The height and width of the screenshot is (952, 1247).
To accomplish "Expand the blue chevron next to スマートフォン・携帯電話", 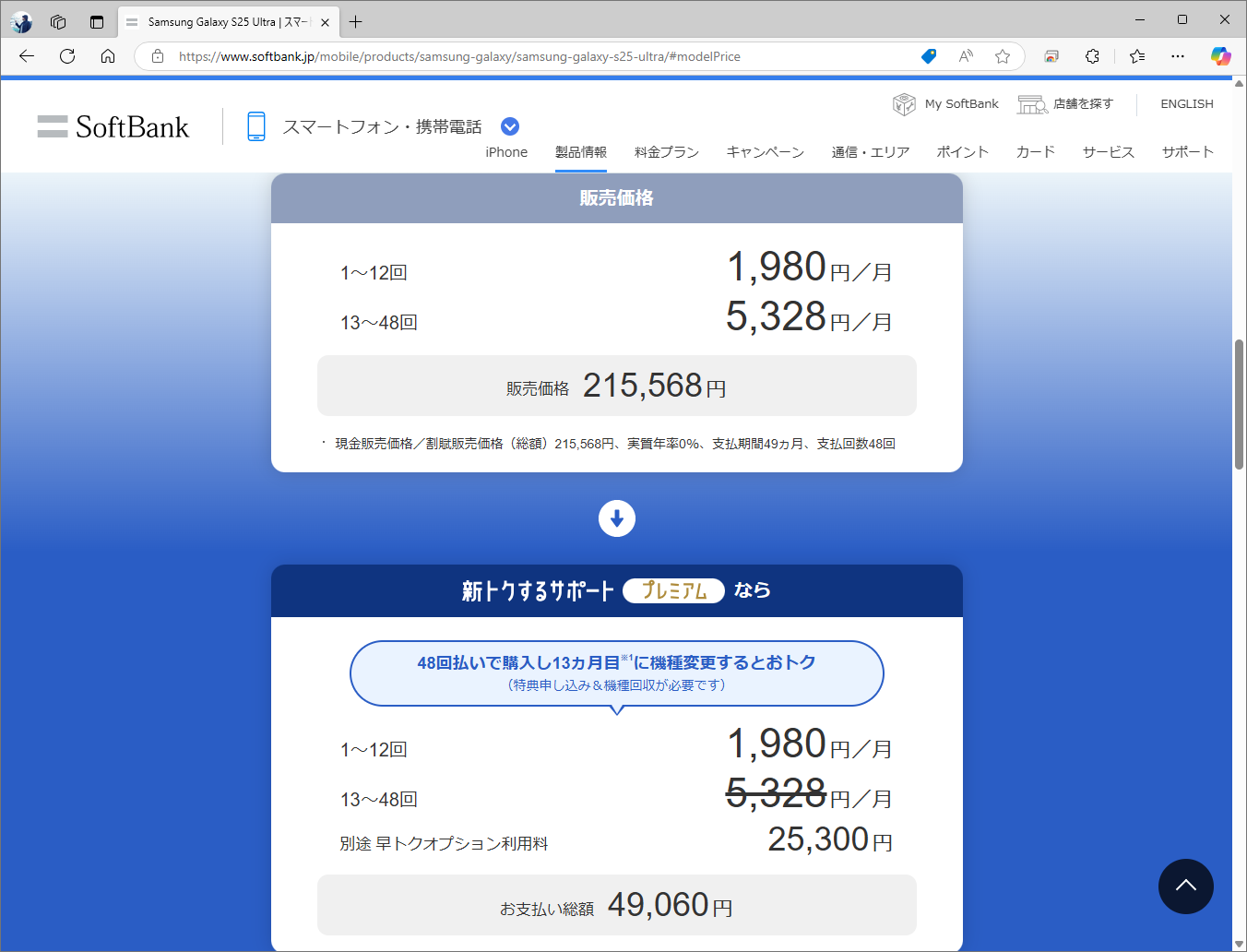I will [x=509, y=125].
